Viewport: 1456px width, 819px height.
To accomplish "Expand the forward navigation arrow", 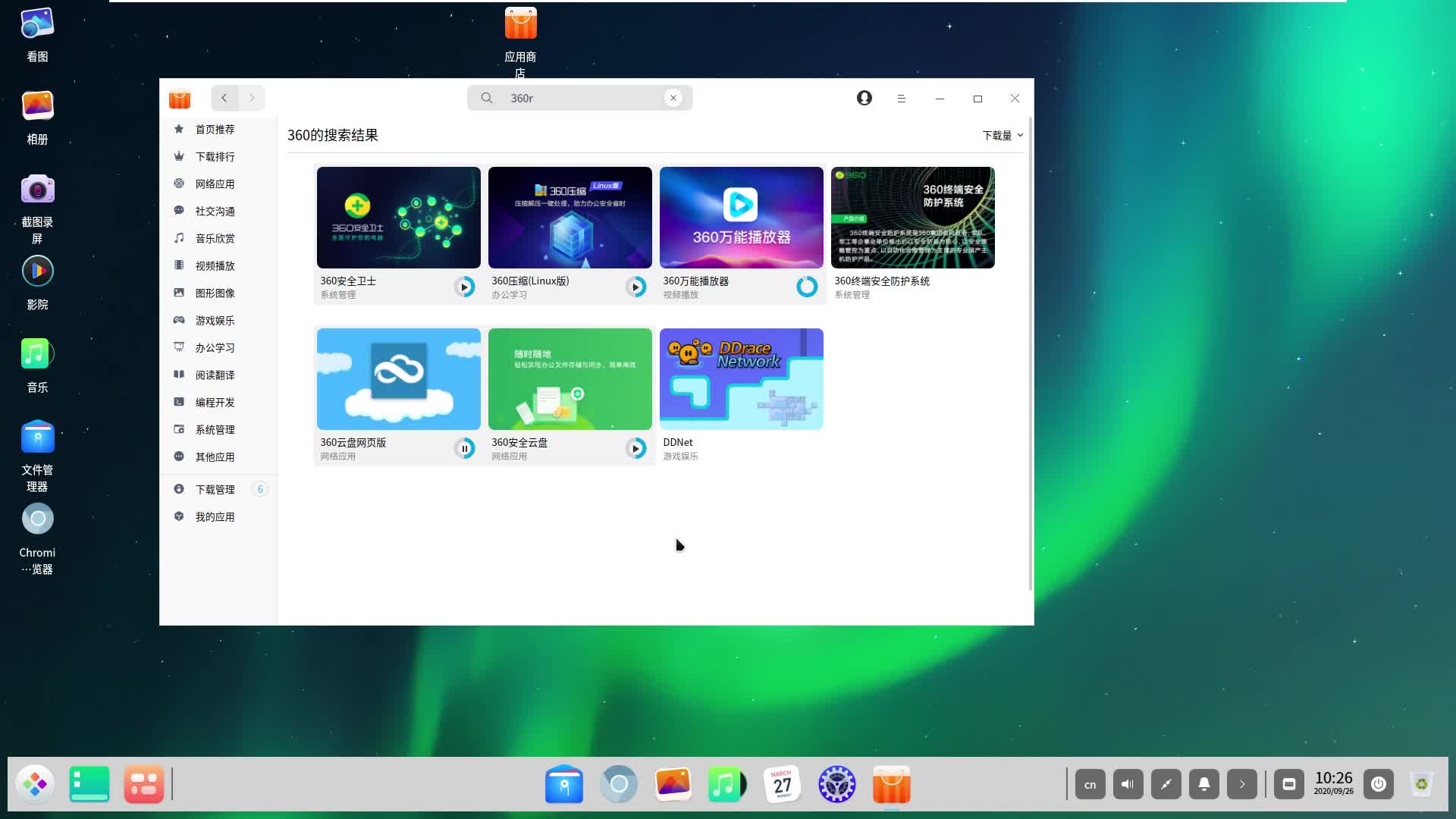I will click(x=251, y=98).
